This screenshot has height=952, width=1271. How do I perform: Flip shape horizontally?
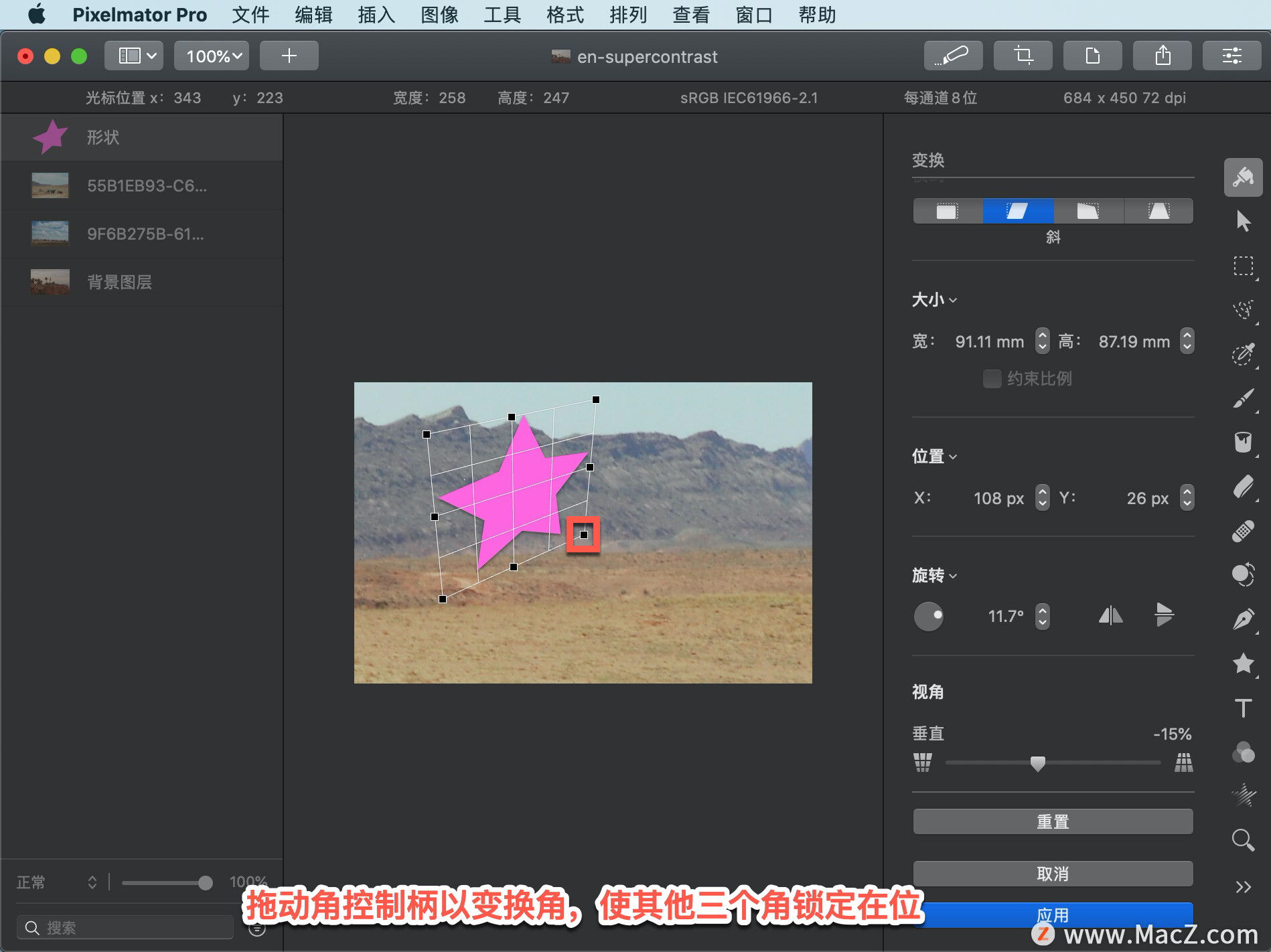(x=1110, y=615)
